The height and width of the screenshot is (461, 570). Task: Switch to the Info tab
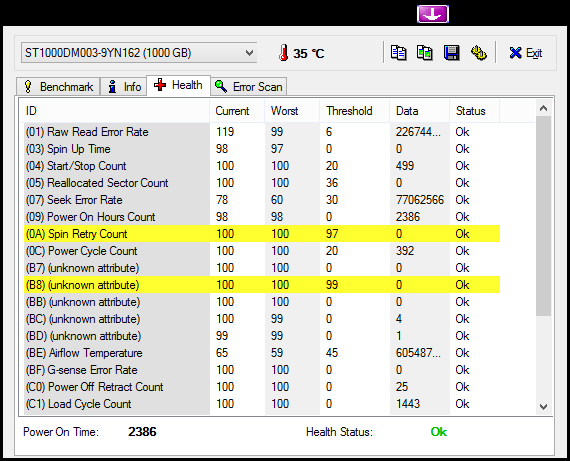tap(124, 87)
